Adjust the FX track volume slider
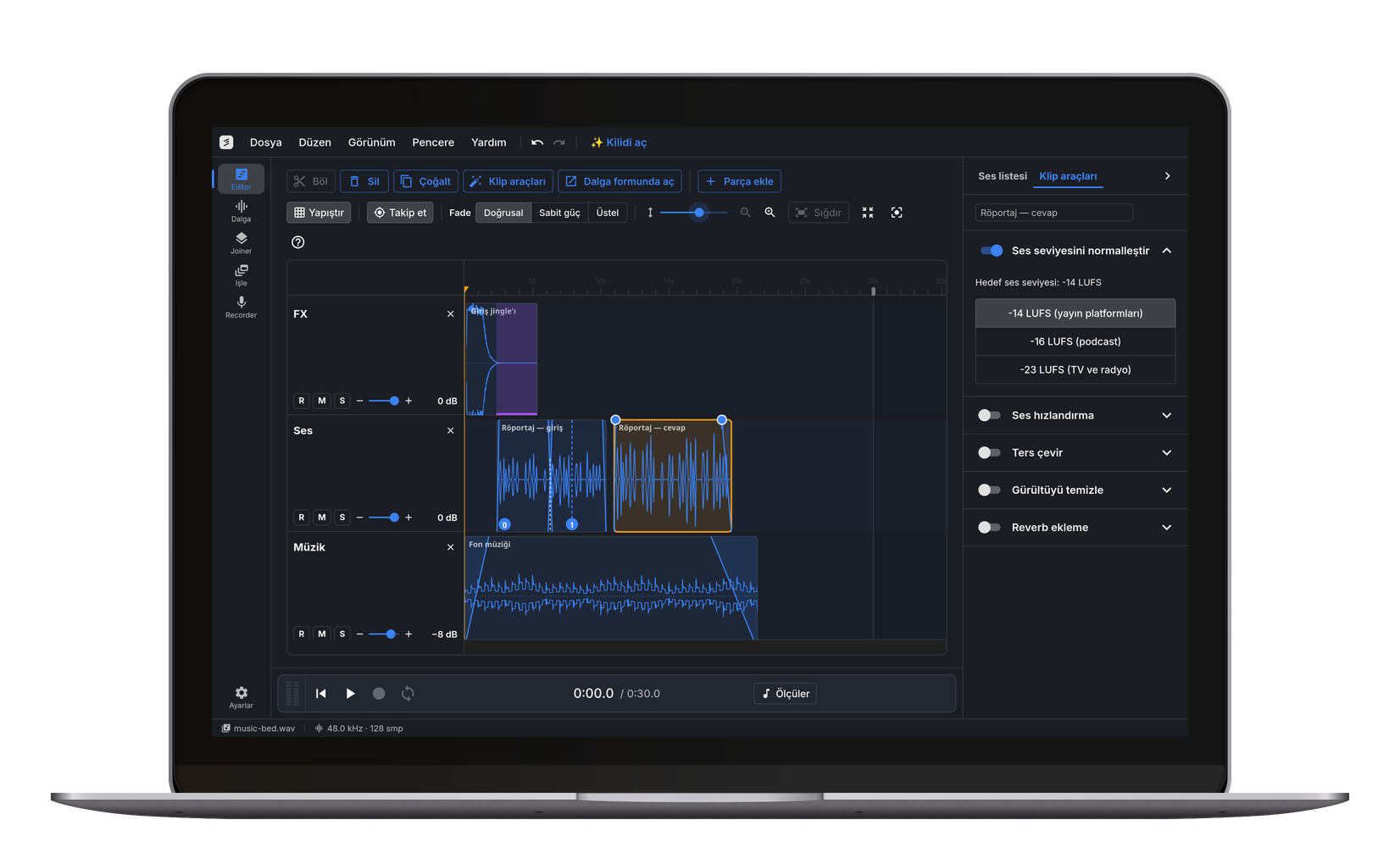Viewport: 1400px width, 864px height. pos(385,401)
